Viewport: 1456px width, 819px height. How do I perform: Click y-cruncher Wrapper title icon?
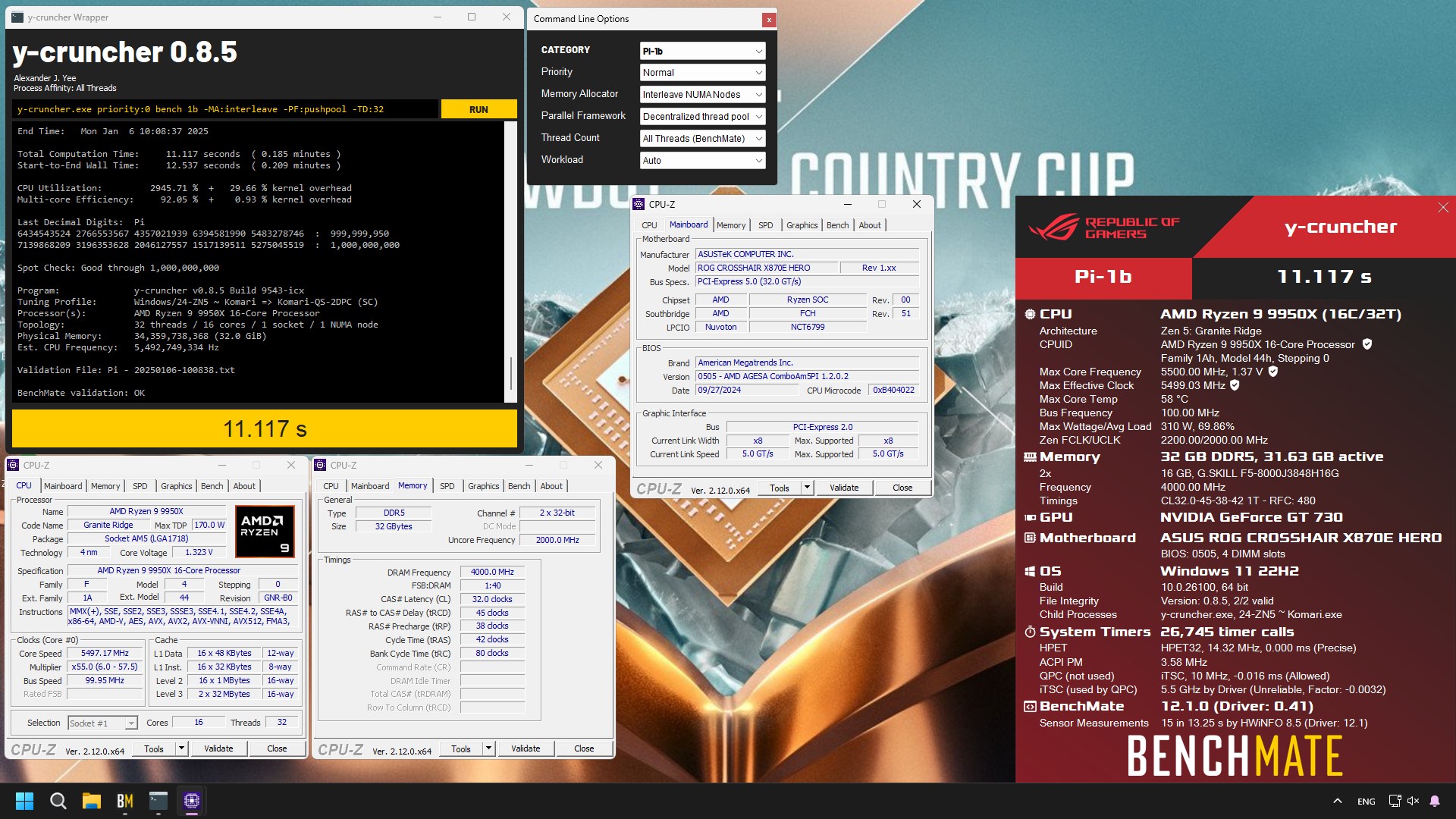(17, 17)
